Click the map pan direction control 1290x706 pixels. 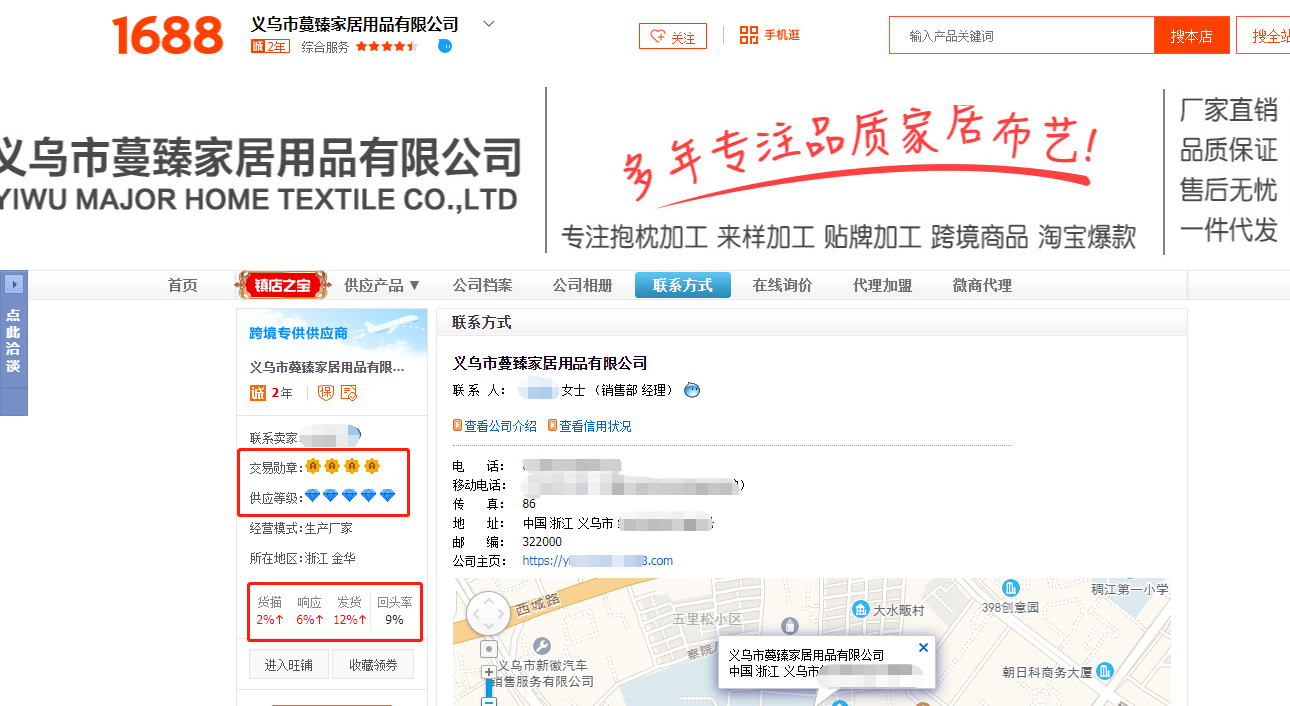488,613
